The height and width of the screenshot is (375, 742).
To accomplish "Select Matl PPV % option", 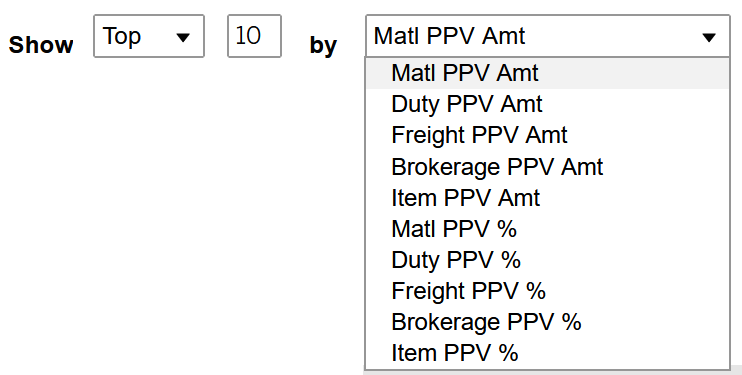I will [x=548, y=229].
